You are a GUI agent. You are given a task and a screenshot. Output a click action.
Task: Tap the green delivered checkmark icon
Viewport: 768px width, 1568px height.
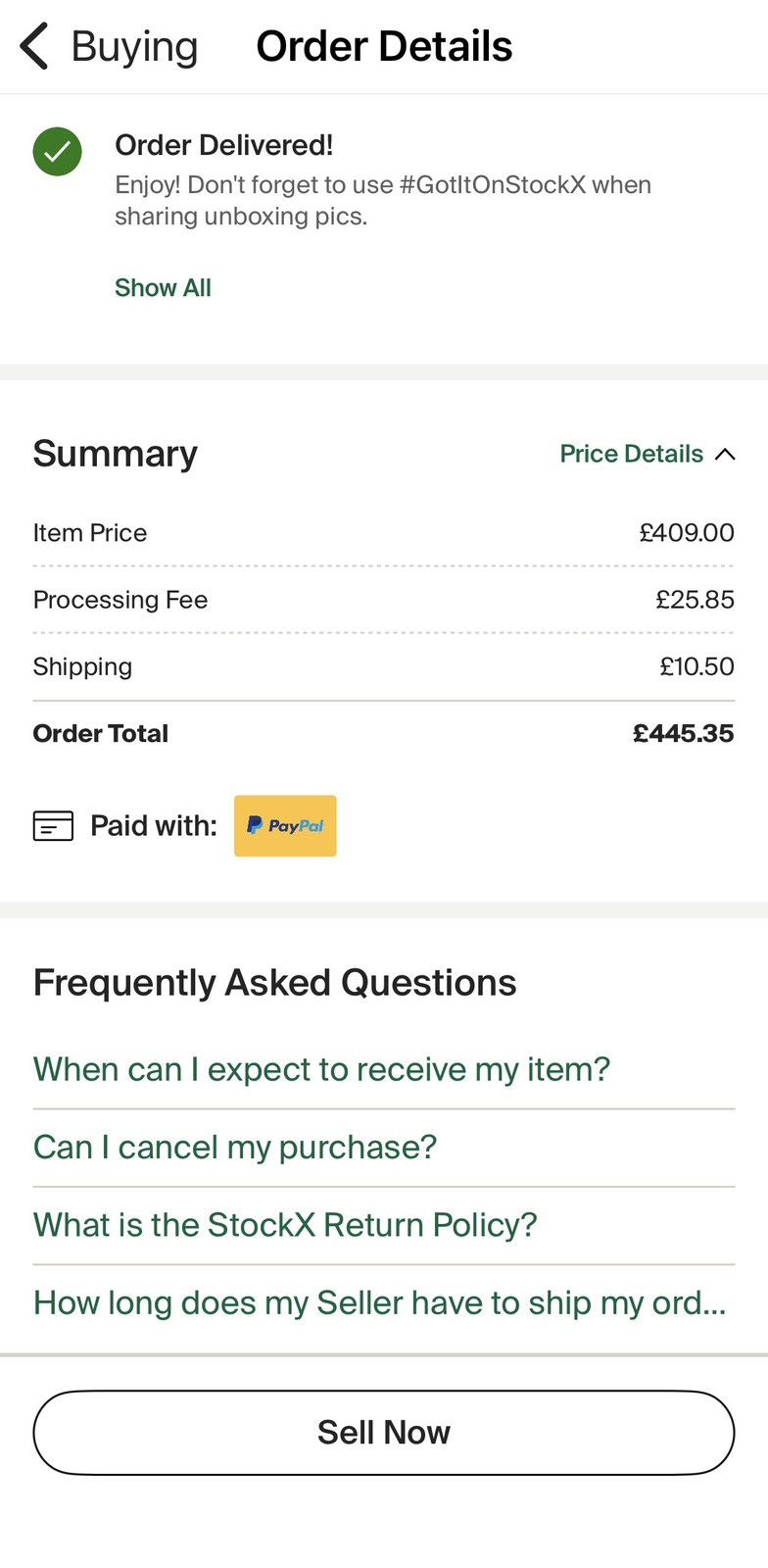57,152
